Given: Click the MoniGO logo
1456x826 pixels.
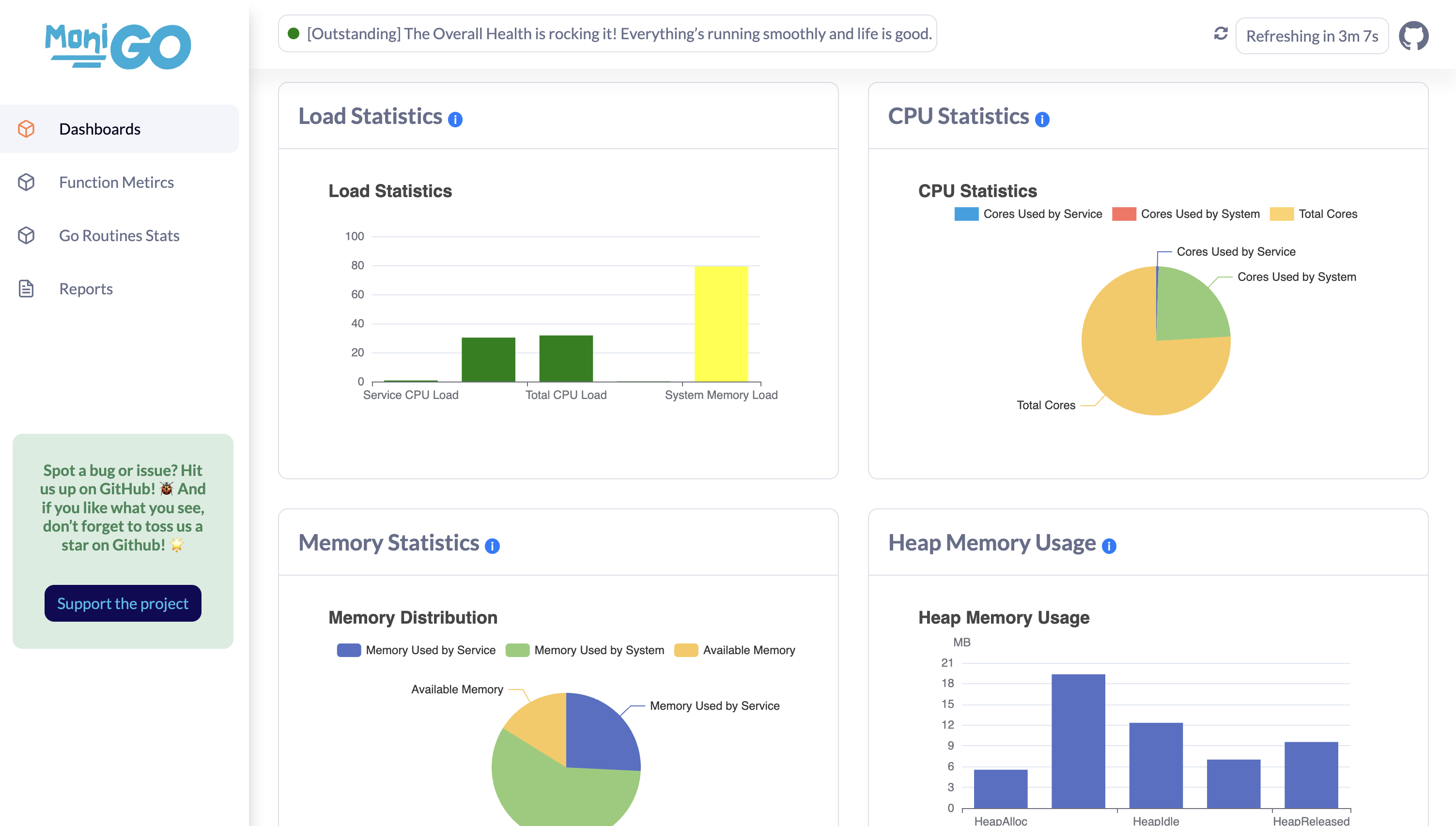Looking at the screenshot, I should (118, 46).
